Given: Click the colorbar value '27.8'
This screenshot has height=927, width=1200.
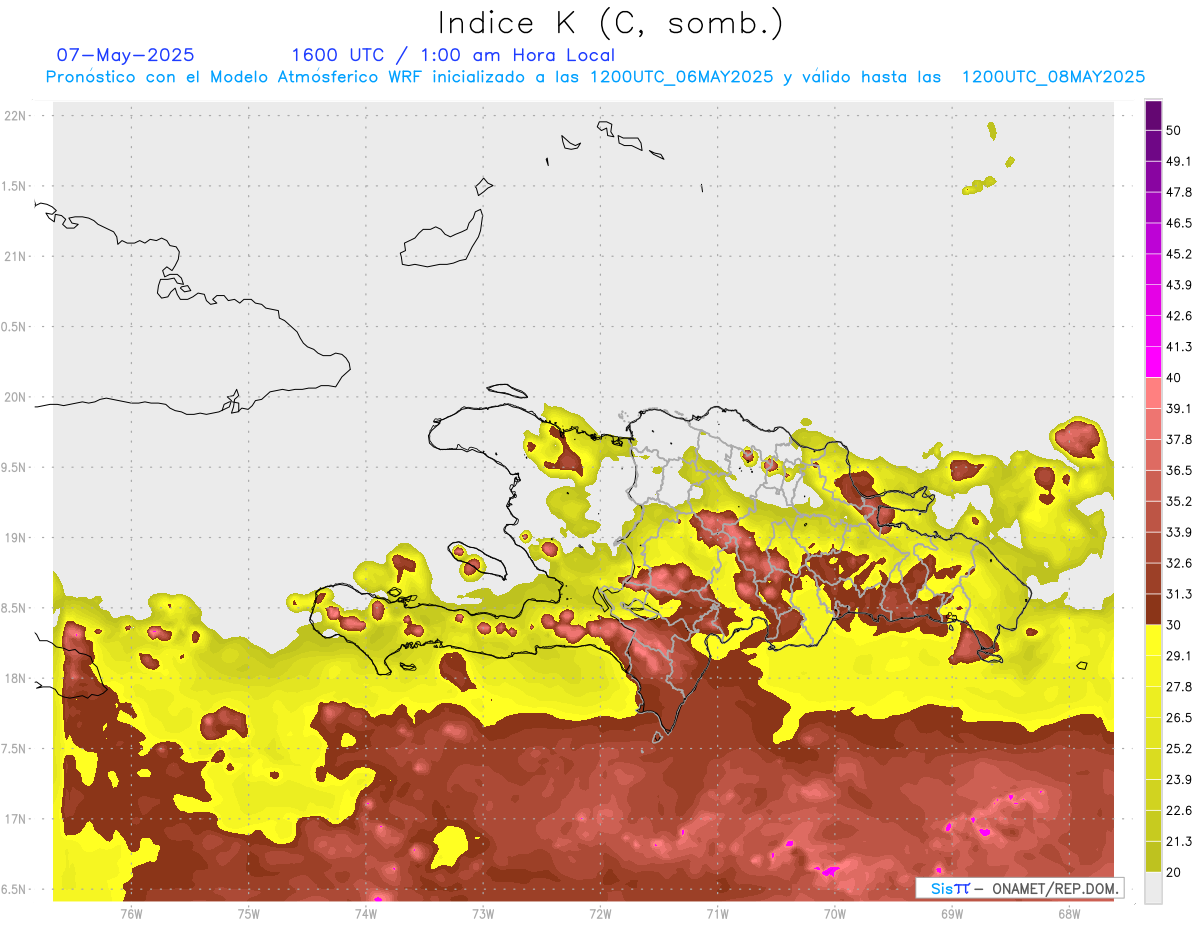Looking at the screenshot, I should 1179,686.
